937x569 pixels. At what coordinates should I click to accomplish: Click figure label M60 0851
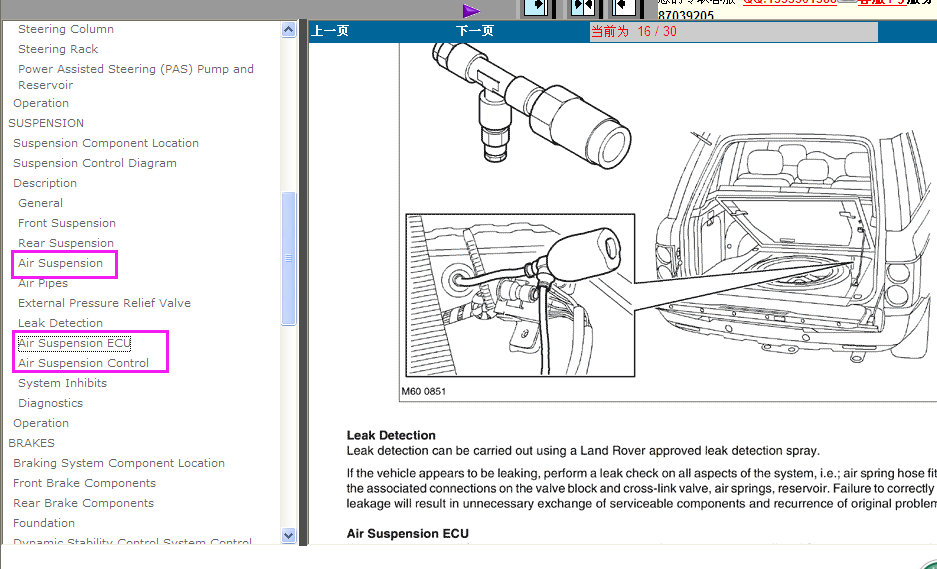point(424,391)
